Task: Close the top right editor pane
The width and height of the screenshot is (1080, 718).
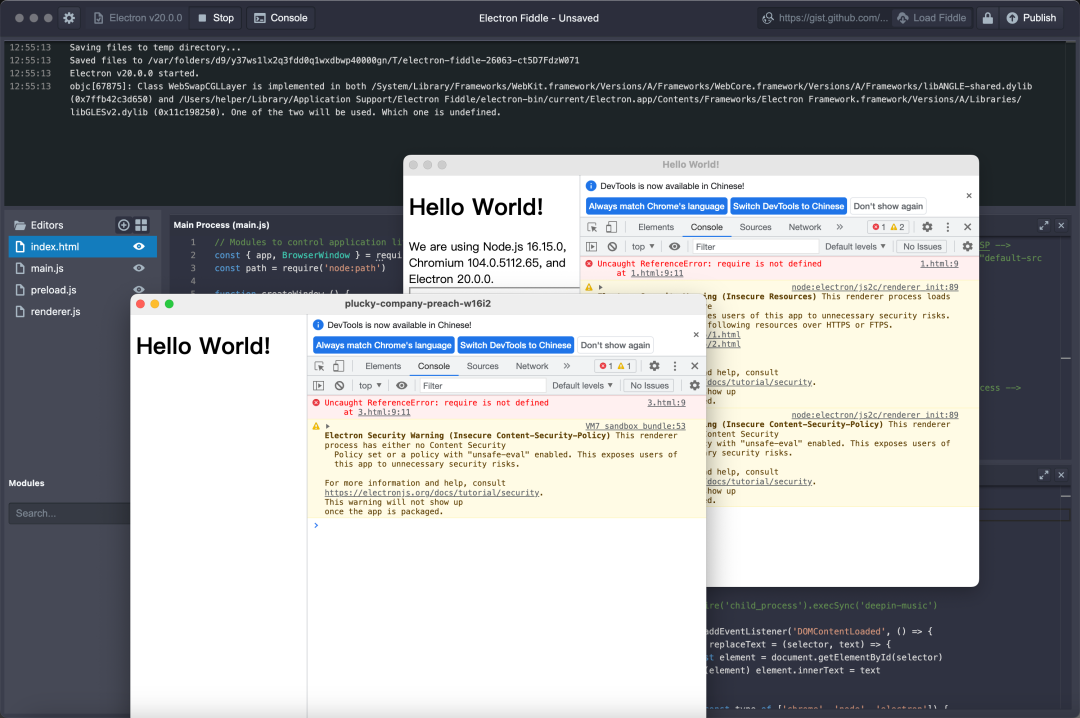Action: (1061, 225)
